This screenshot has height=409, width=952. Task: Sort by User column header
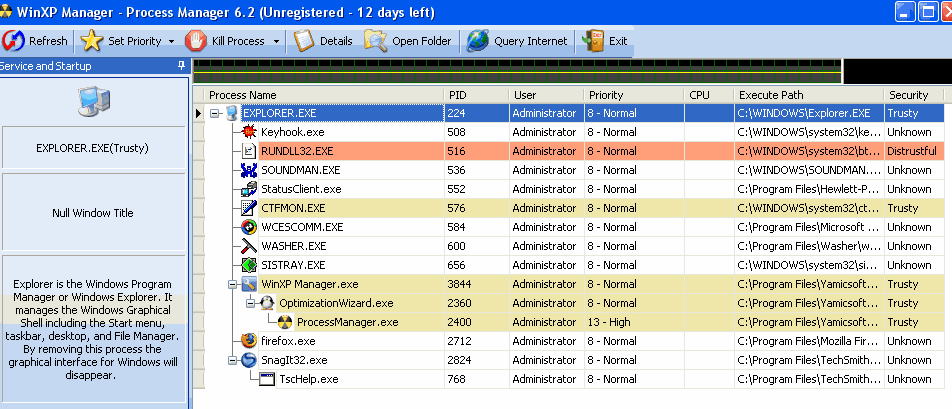(547, 95)
